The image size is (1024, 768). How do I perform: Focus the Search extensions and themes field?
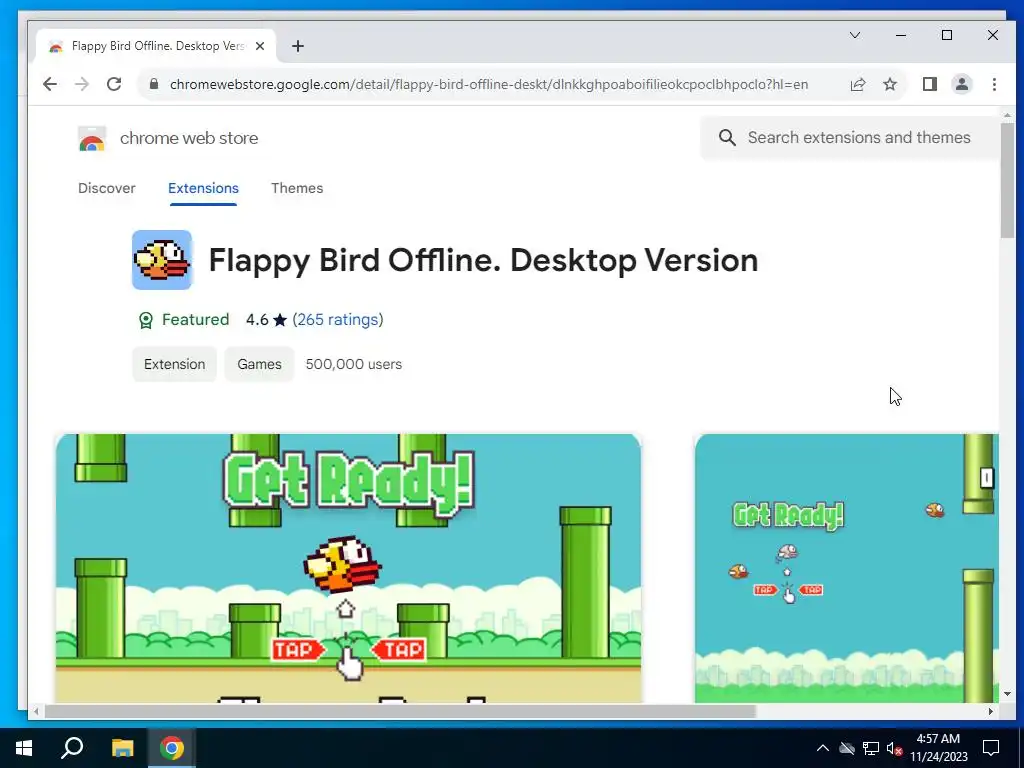[x=850, y=137]
